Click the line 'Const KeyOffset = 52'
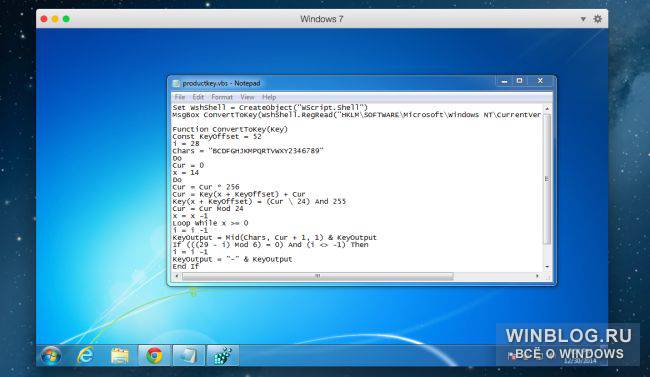The width and height of the screenshot is (650, 377). 217,136
